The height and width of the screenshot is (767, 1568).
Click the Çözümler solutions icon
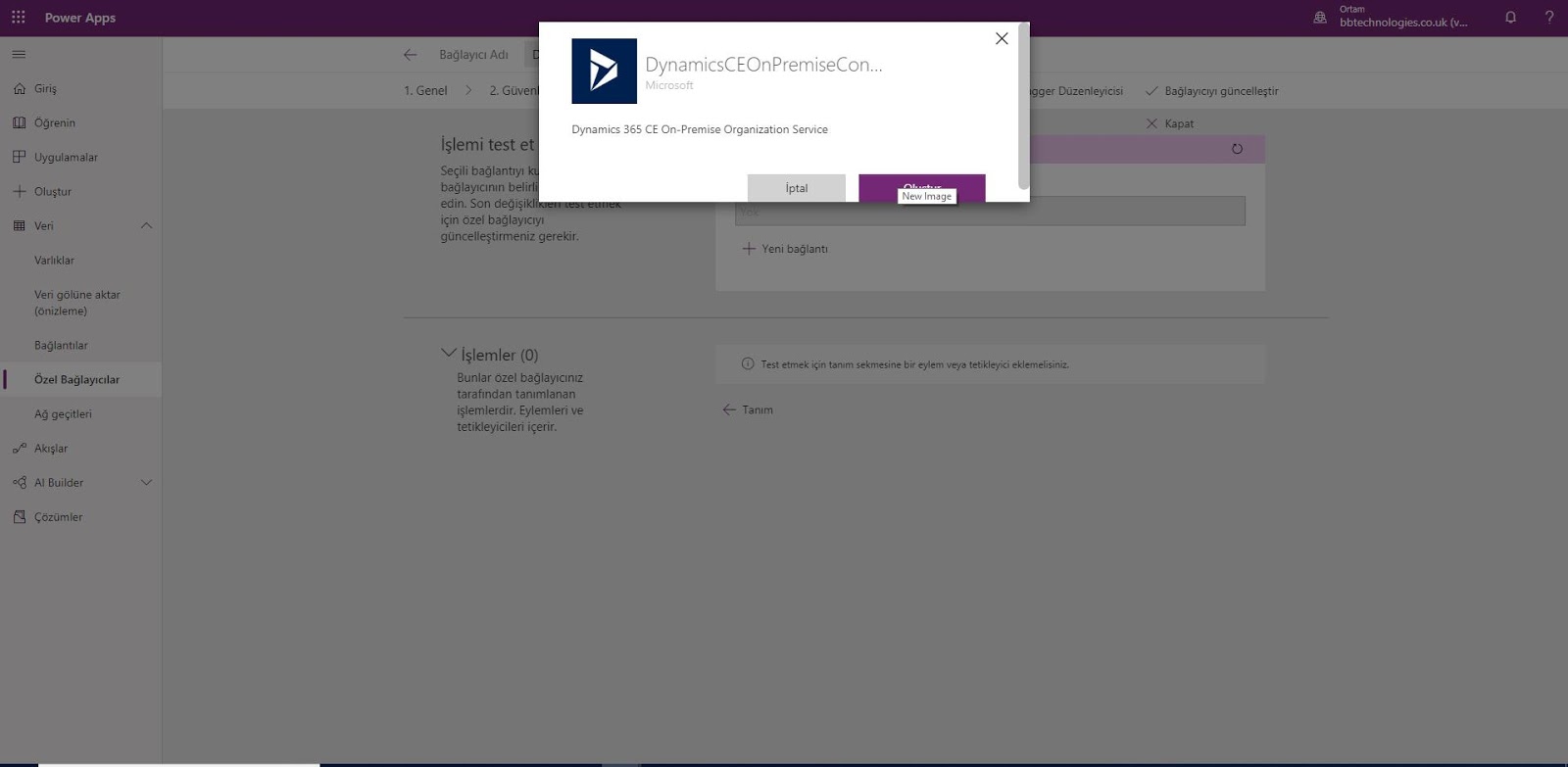pyautogui.click(x=20, y=516)
